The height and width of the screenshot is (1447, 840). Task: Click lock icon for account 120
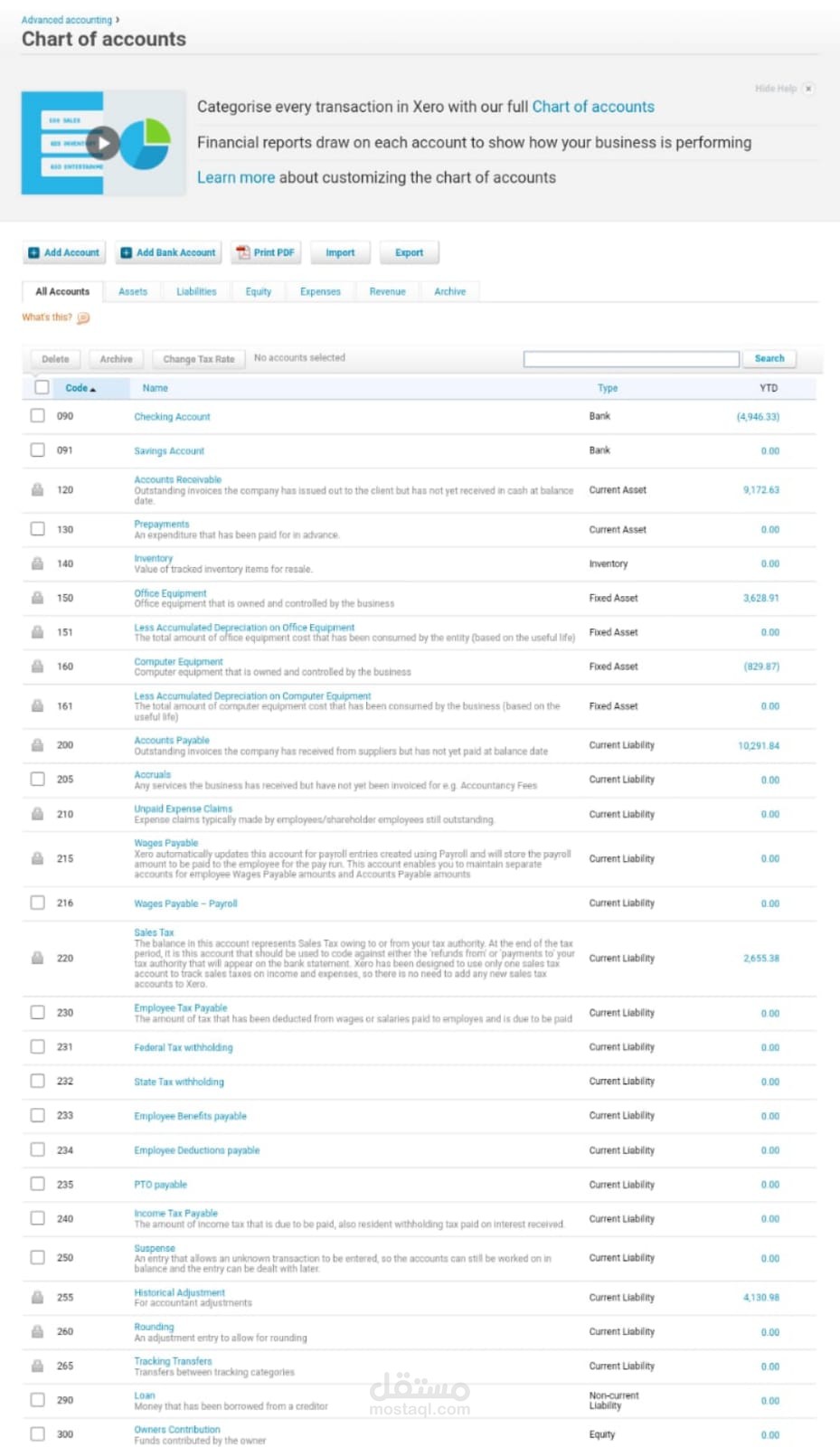tap(38, 489)
